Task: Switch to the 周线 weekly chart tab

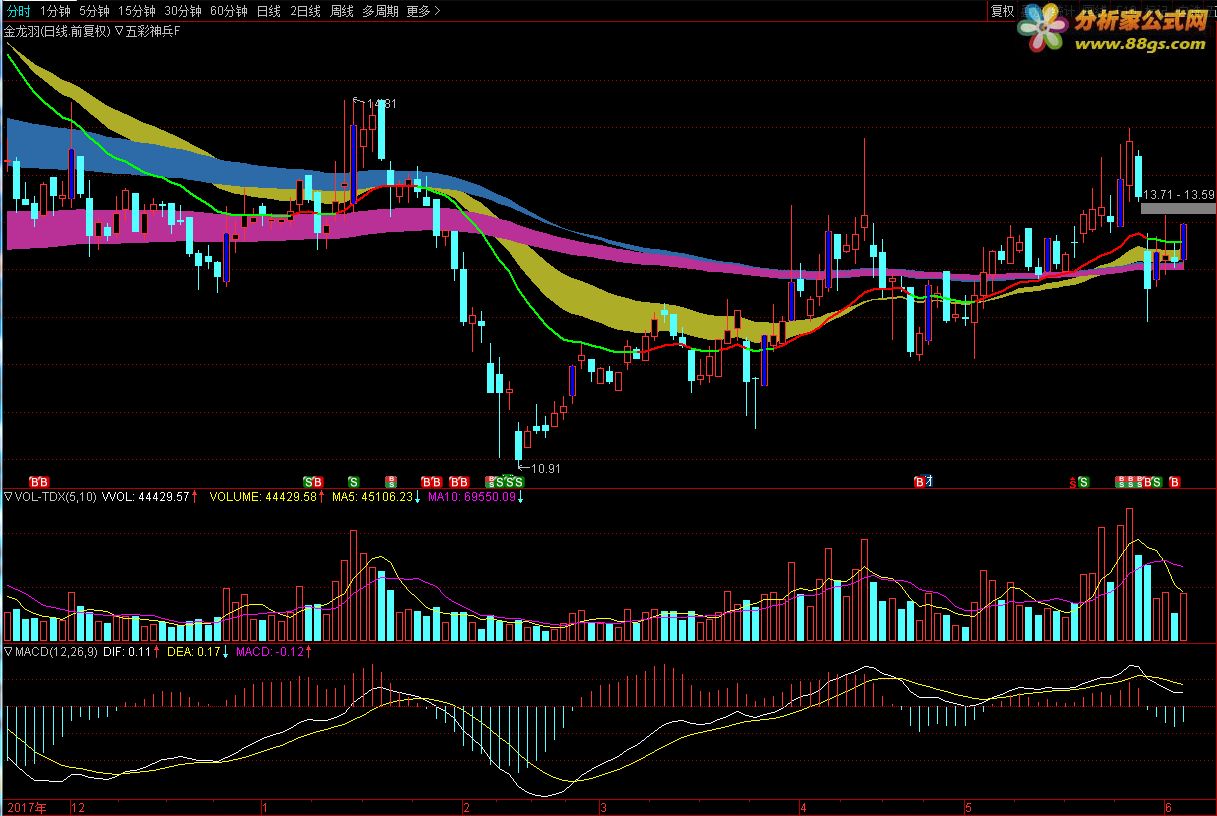Action: click(x=342, y=11)
